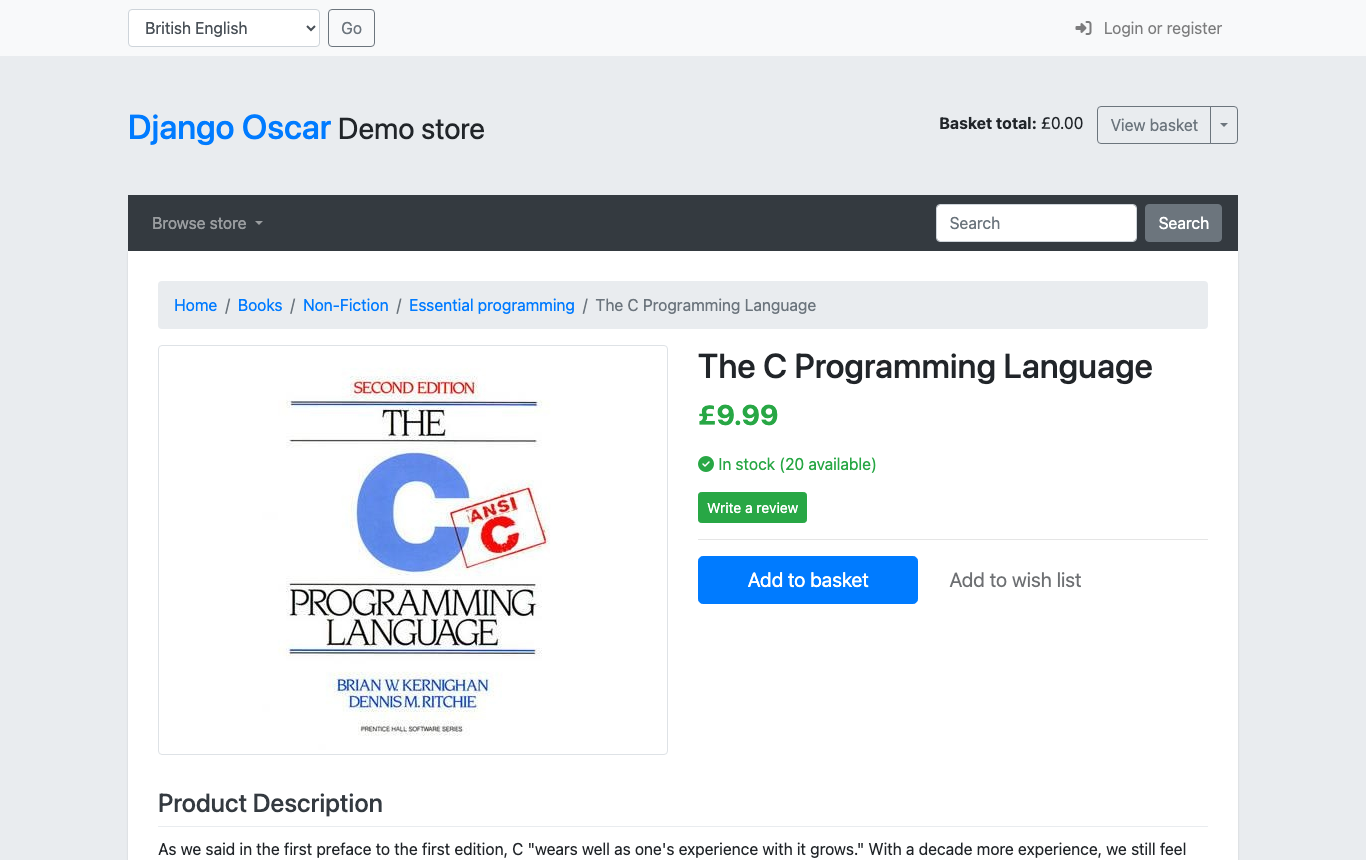This screenshot has height=860, width=1366.
Task: Click Login or register link
Action: [1162, 28]
